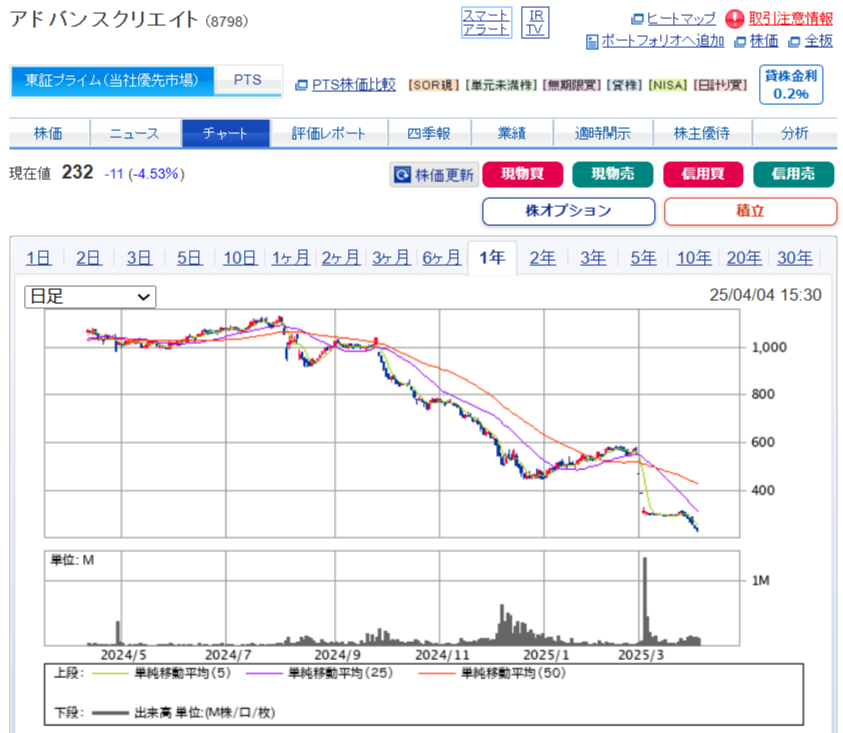Select the 5日 chart period
The height and width of the screenshot is (733, 843).
click(190, 258)
